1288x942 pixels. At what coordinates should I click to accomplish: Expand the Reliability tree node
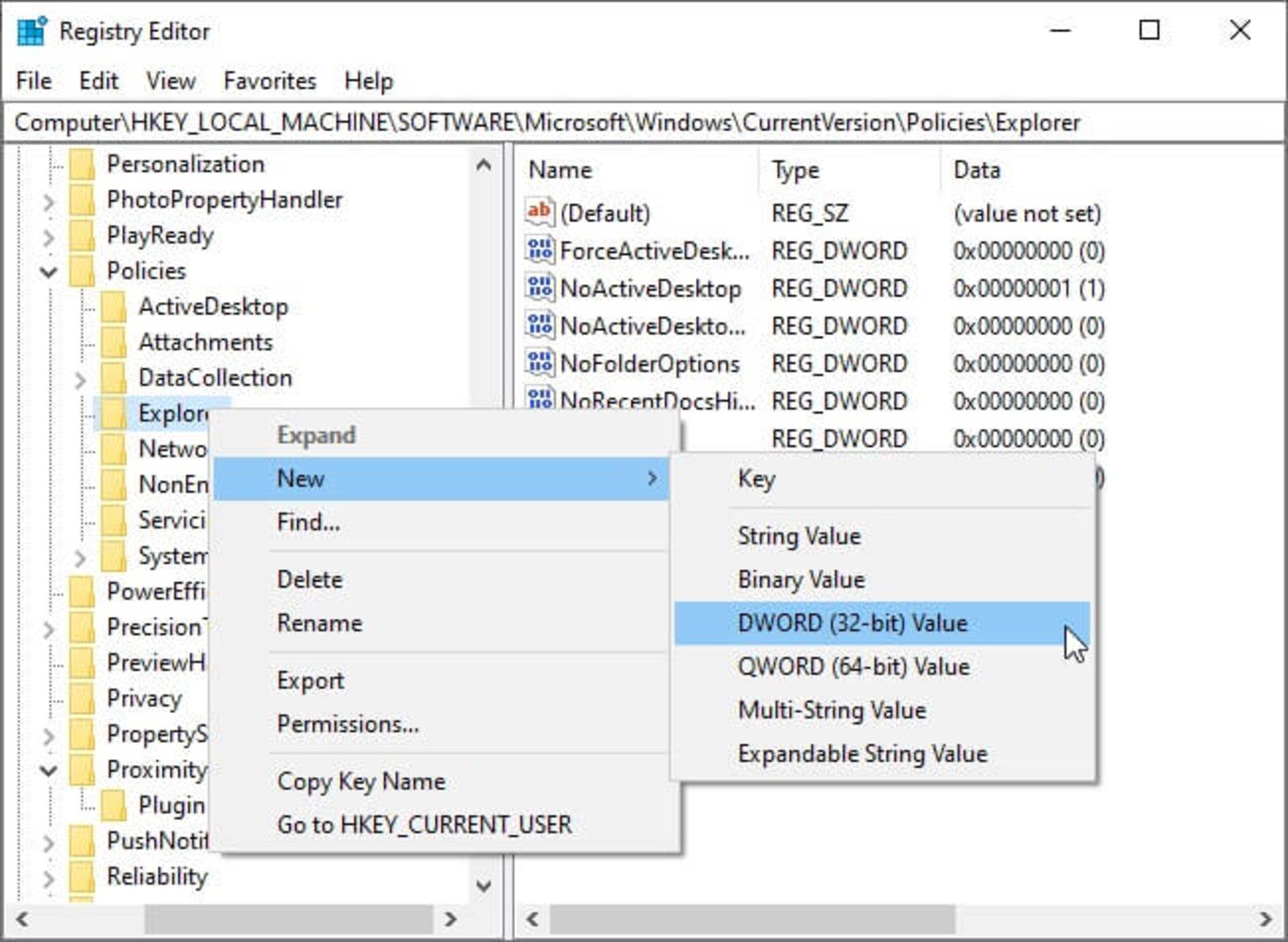click(x=48, y=878)
